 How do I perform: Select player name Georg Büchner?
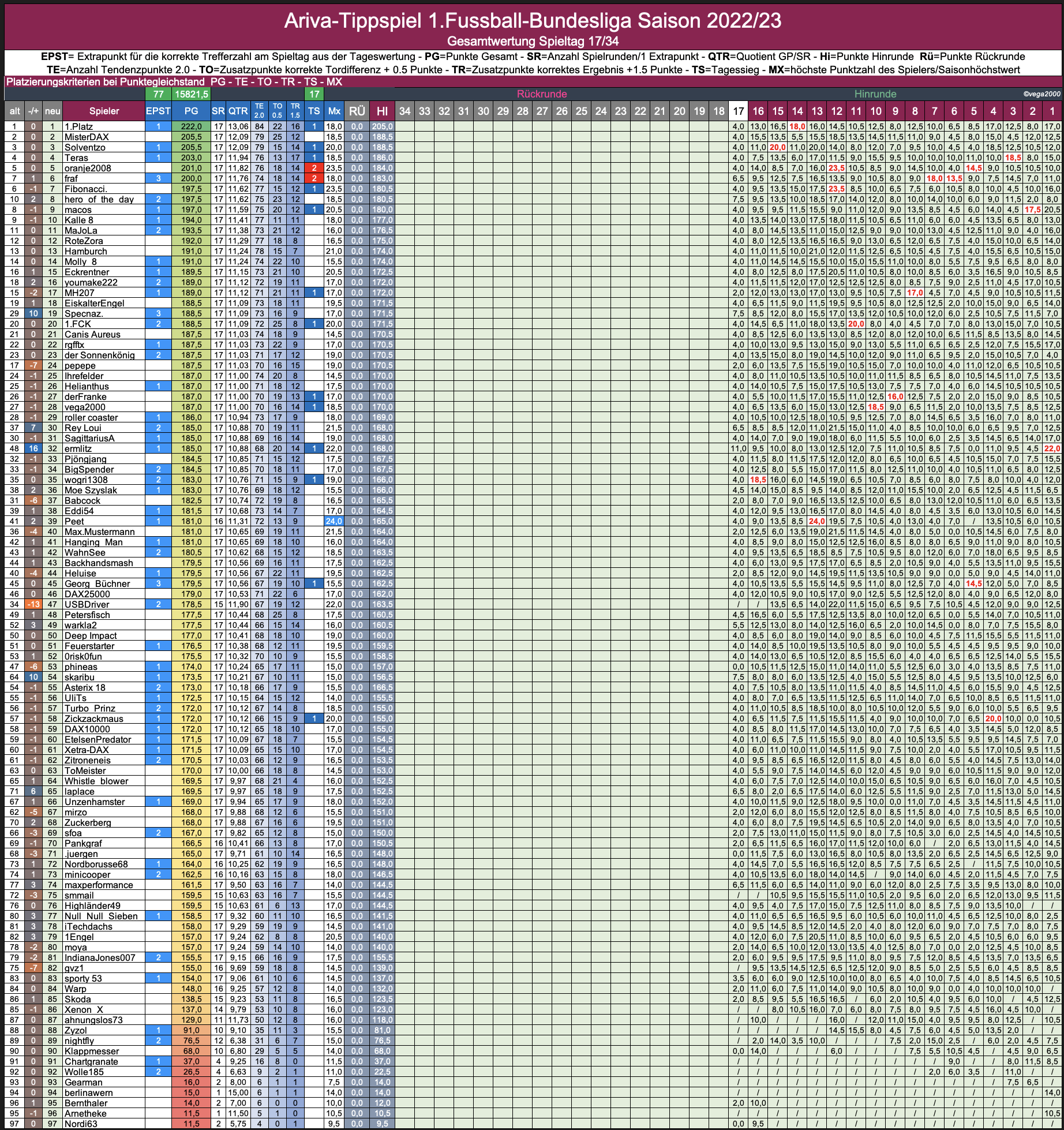98,583
